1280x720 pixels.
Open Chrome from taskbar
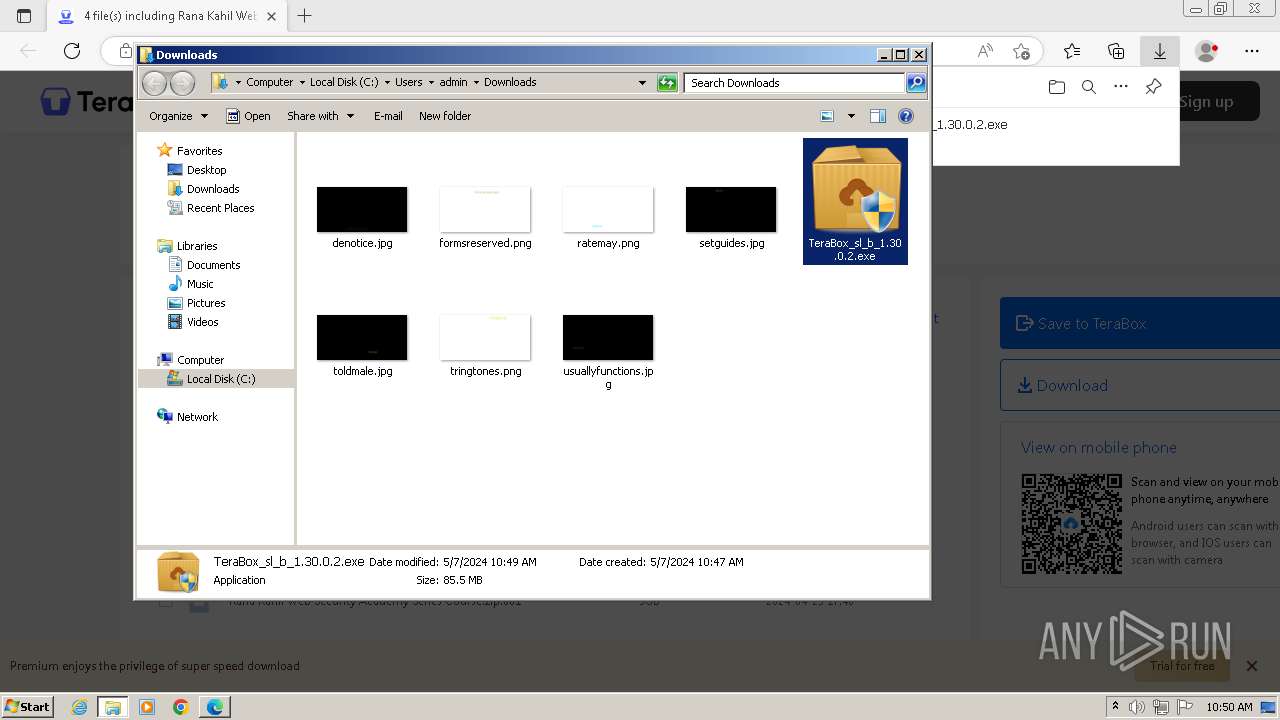coord(180,707)
